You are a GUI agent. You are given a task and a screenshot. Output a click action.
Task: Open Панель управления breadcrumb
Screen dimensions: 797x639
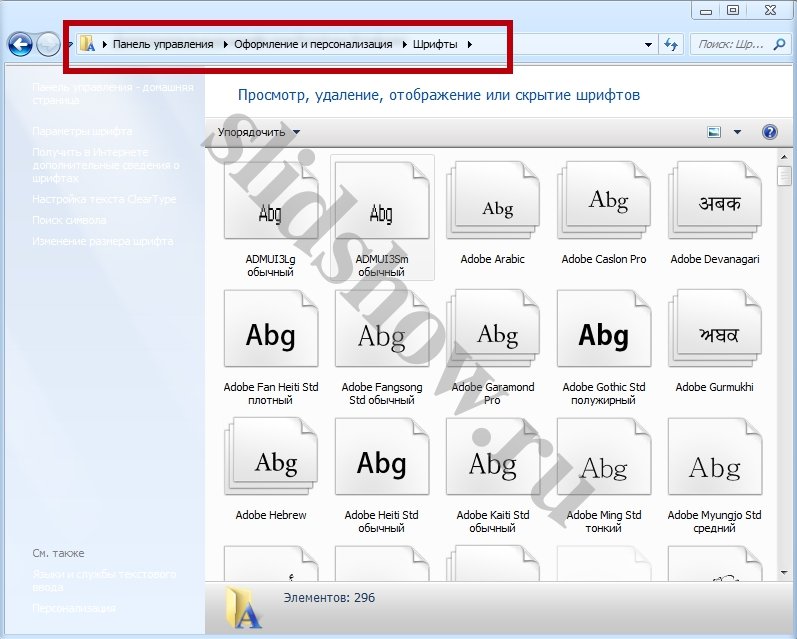[x=163, y=44]
